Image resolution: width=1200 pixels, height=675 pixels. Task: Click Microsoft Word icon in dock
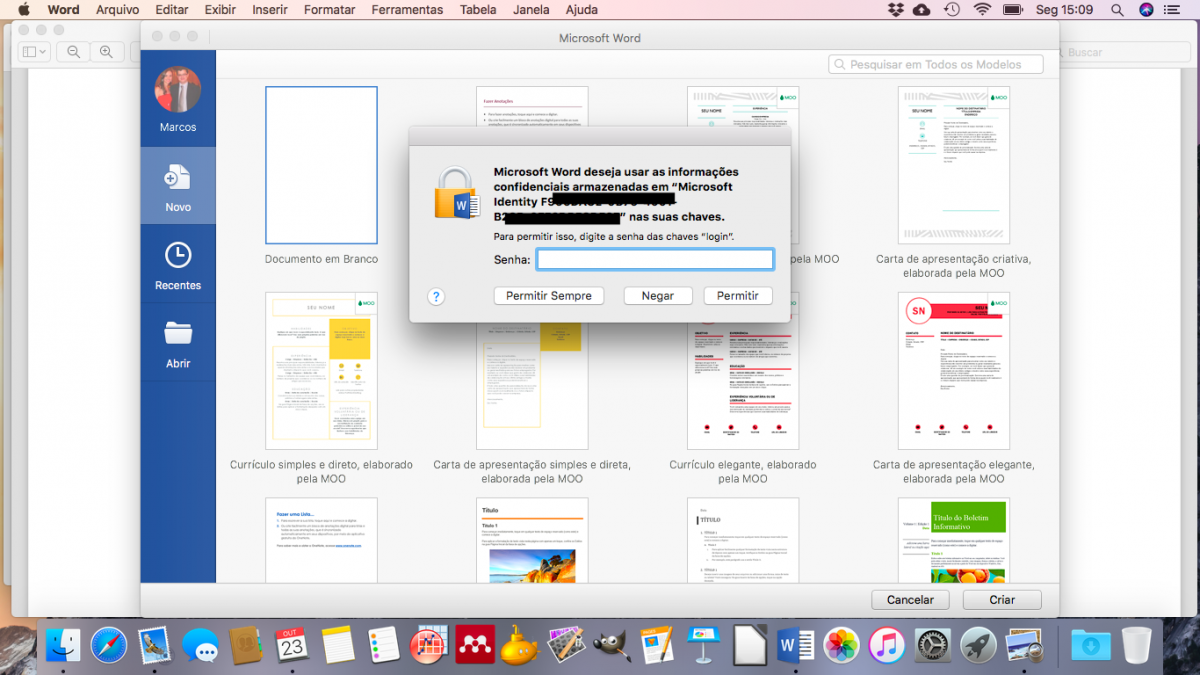(796, 645)
